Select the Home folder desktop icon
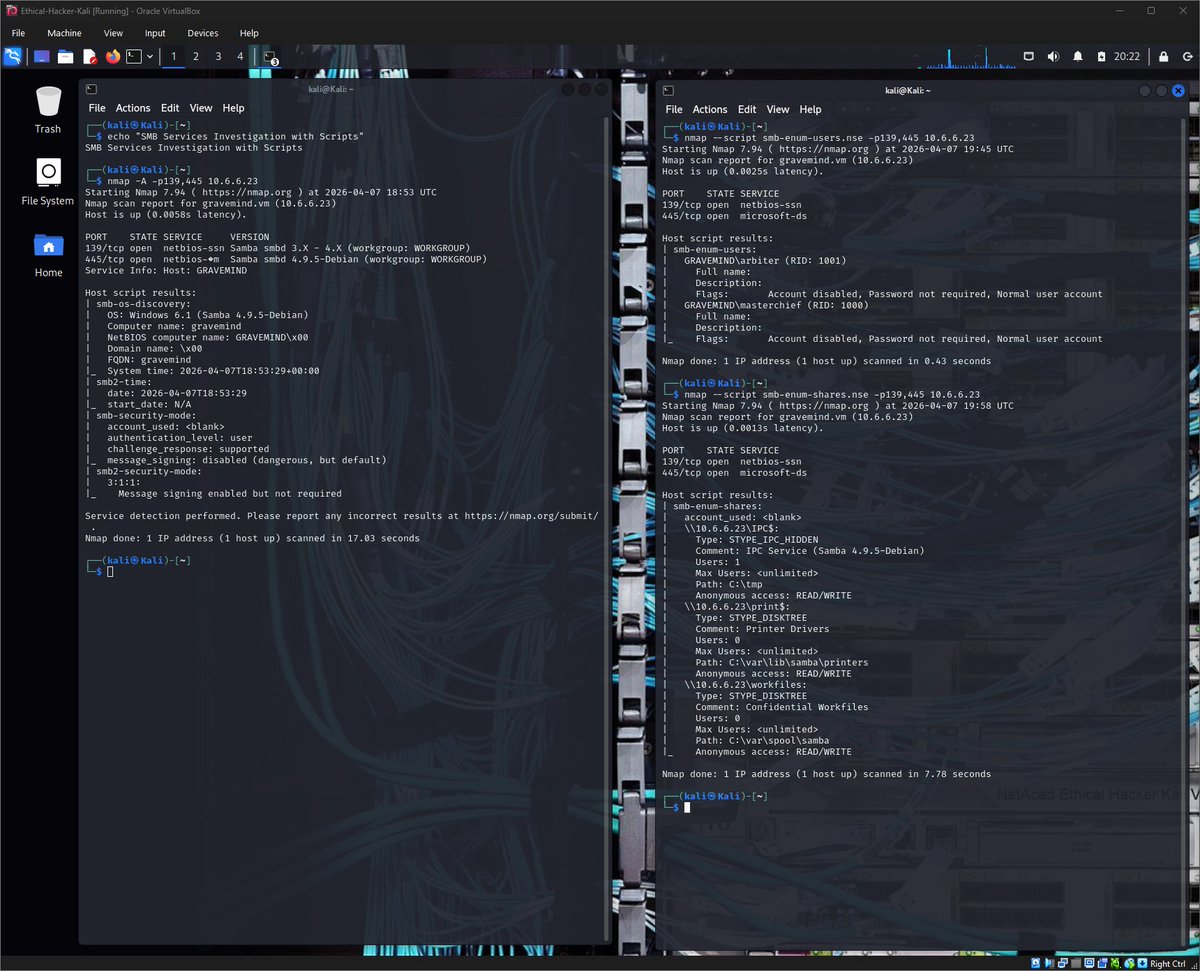The width and height of the screenshot is (1200, 971). click(x=48, y=254)
